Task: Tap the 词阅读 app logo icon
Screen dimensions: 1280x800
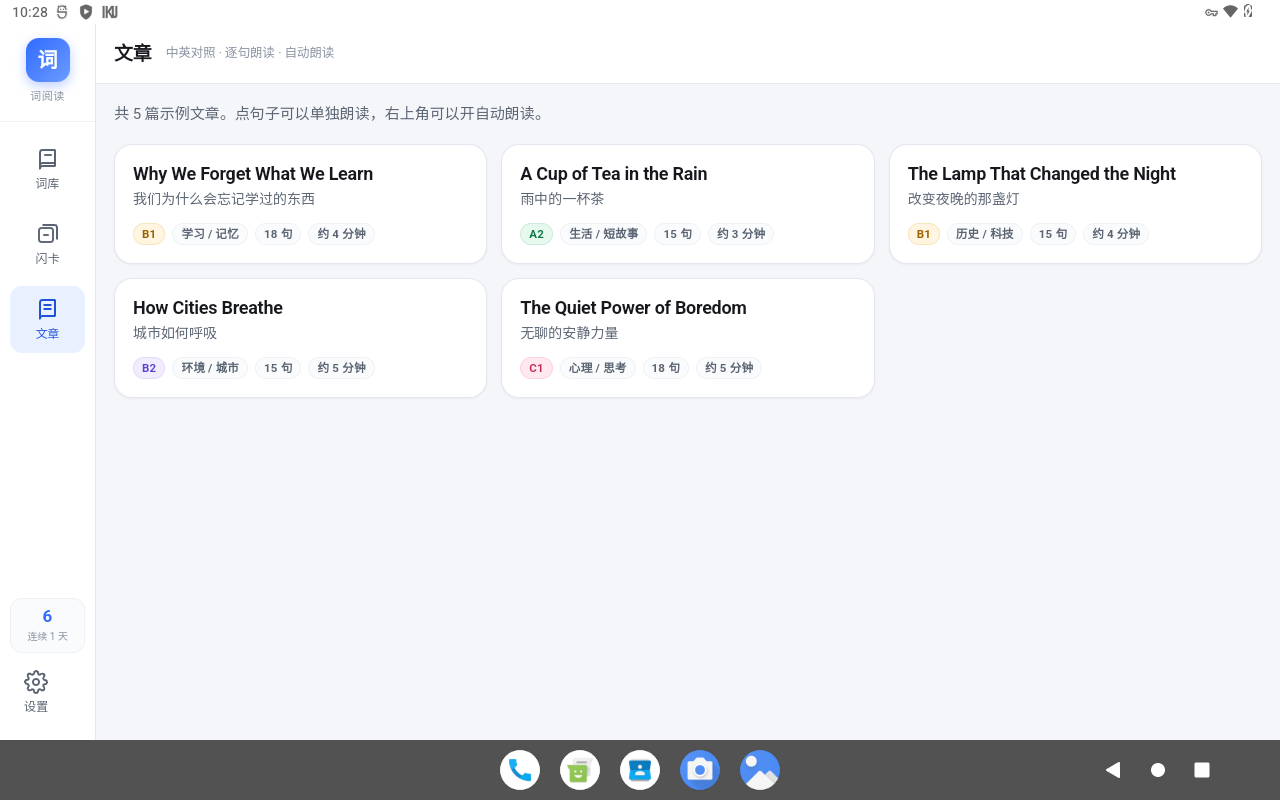Action: point(48,60)
